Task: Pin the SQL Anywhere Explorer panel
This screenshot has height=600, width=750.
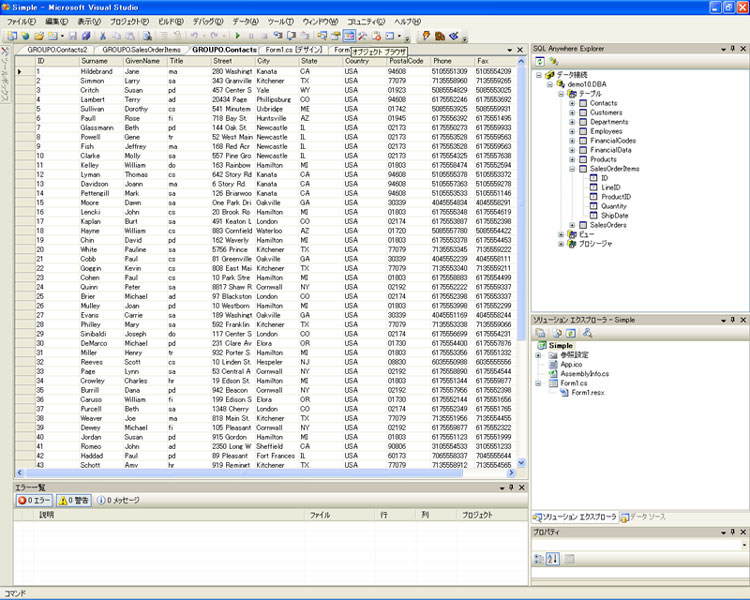Action: (733, 48)
